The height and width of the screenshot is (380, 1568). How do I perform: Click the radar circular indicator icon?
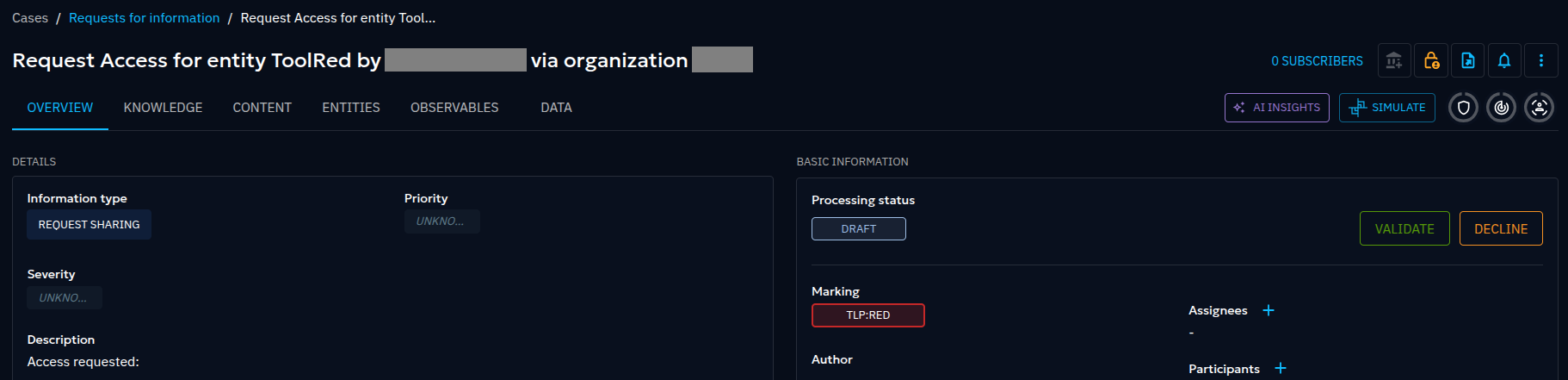tap(1501, 108)
